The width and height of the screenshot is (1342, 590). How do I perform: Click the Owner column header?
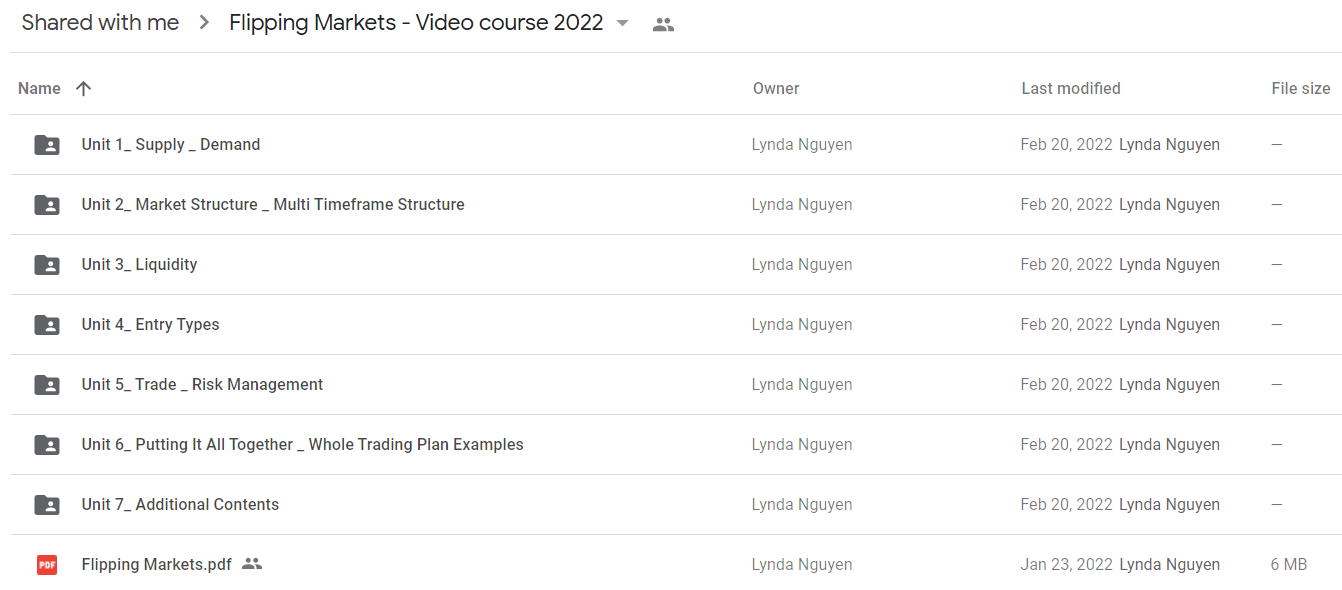tap(776, 88)
